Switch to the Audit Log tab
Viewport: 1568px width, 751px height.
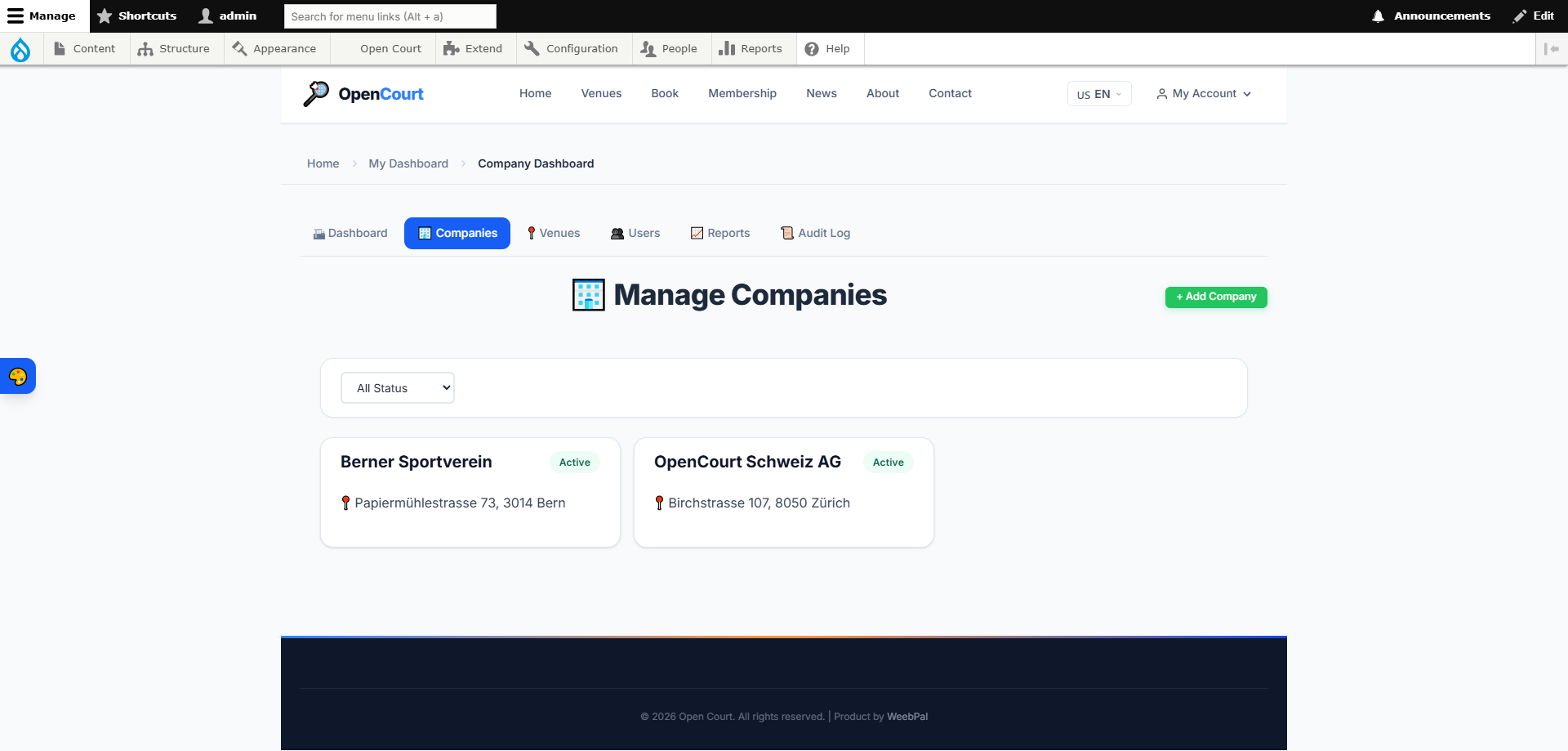815,233
